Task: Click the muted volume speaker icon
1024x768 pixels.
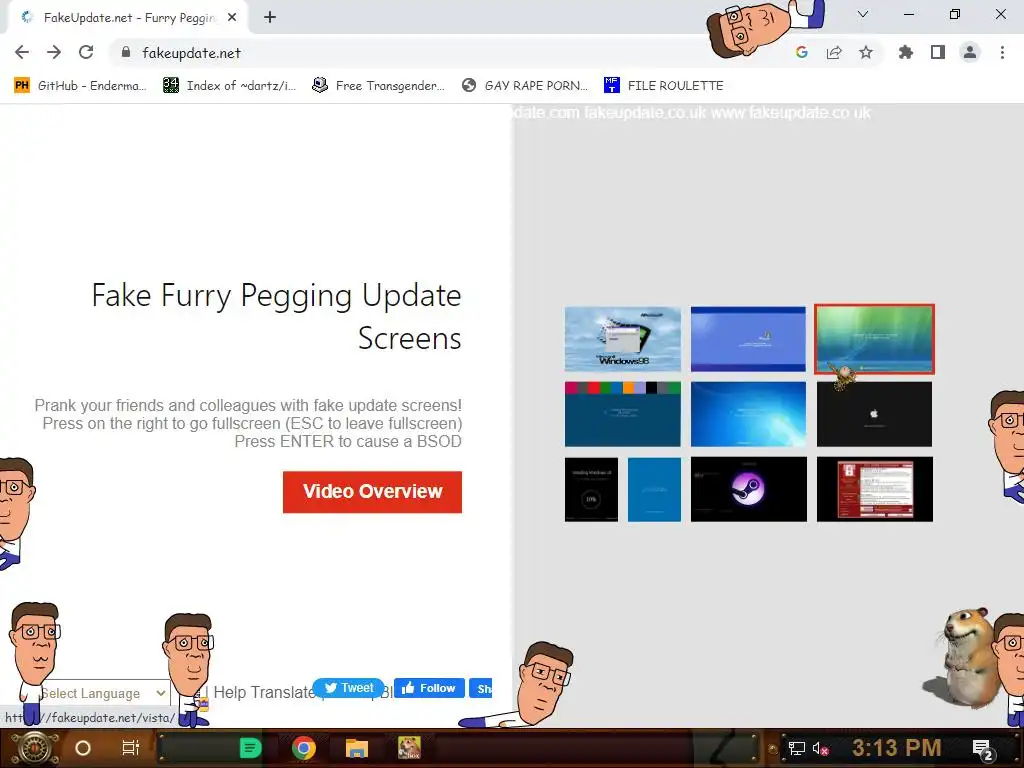Action: (820, 748)
